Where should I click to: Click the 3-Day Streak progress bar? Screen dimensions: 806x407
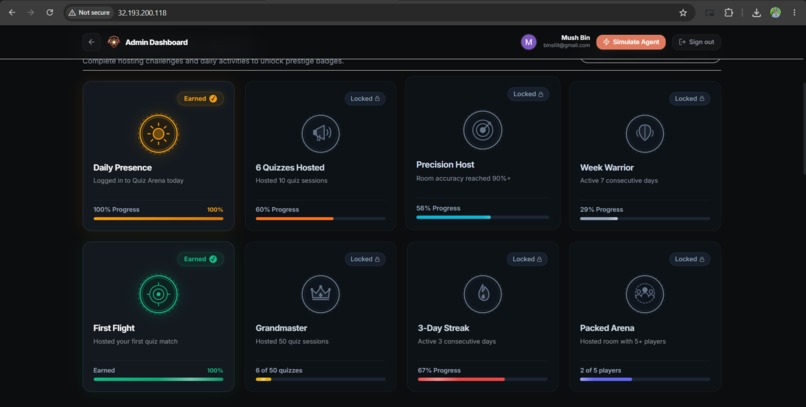point(483,379)
